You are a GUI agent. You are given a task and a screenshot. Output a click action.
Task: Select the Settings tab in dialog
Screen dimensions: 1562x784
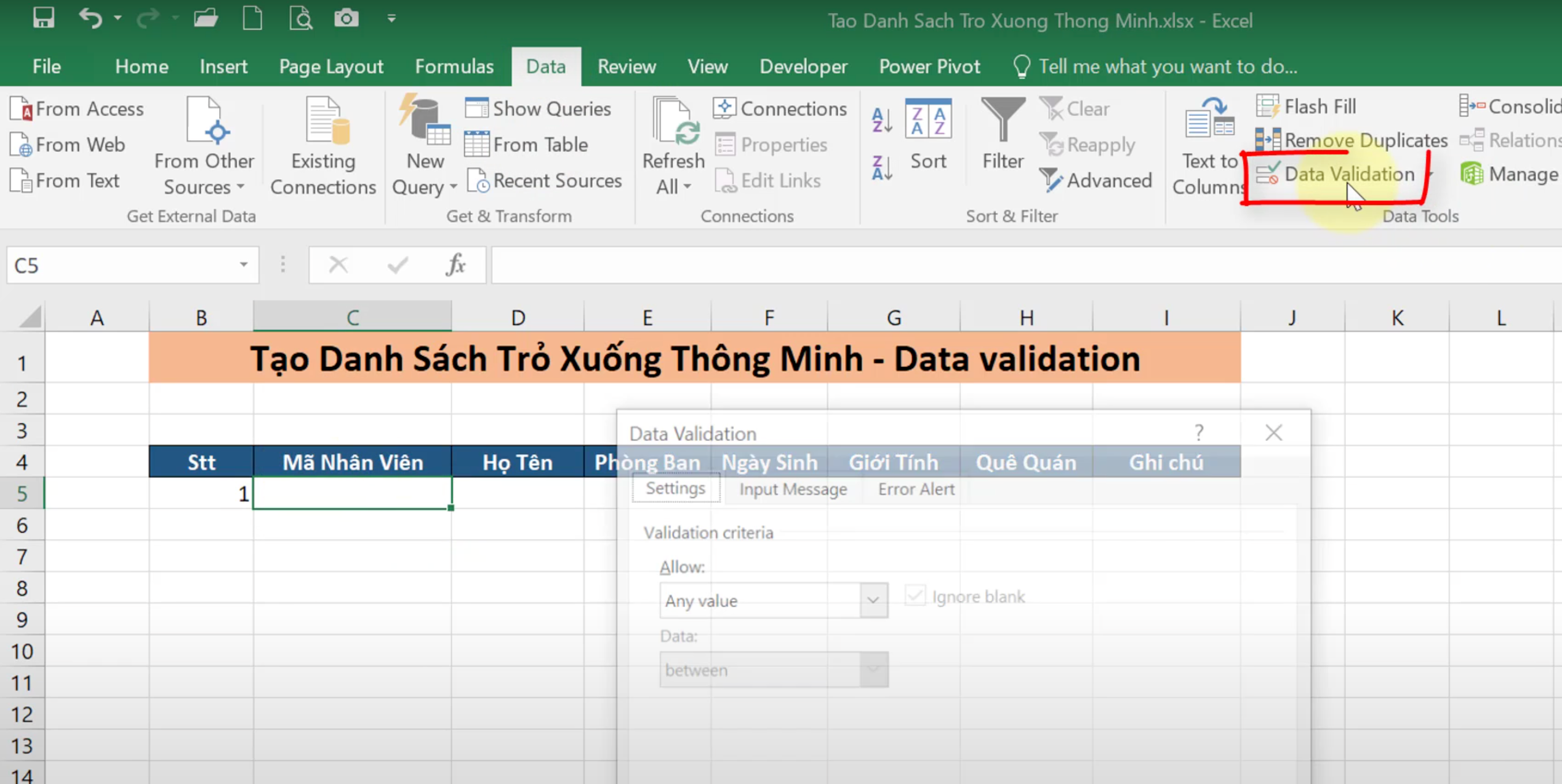676,489
